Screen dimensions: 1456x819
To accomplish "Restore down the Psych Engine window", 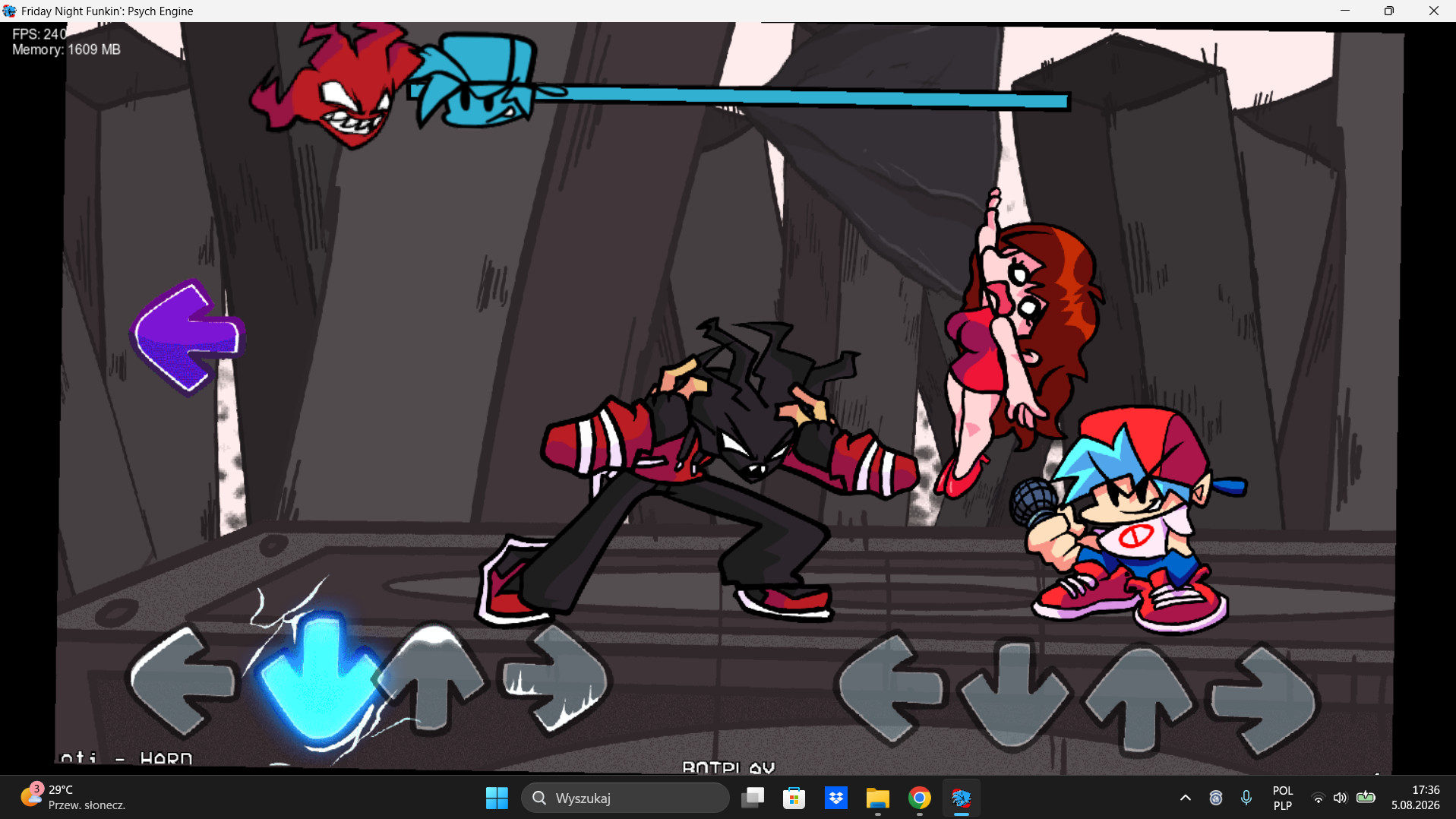I will pyautogui.click(x=1389, y=11).
